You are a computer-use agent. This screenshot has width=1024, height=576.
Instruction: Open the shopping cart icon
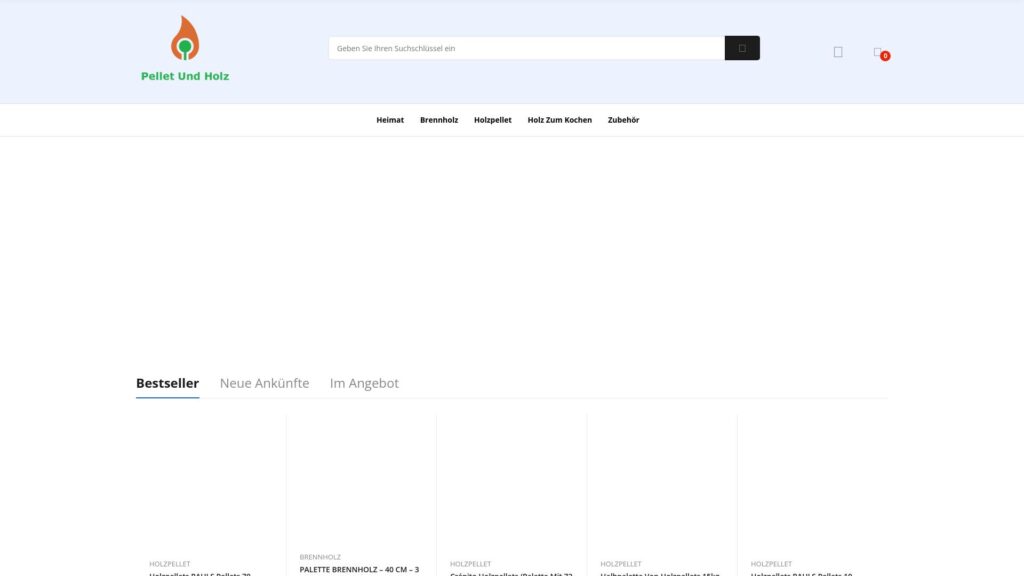(x=876, y=52)
